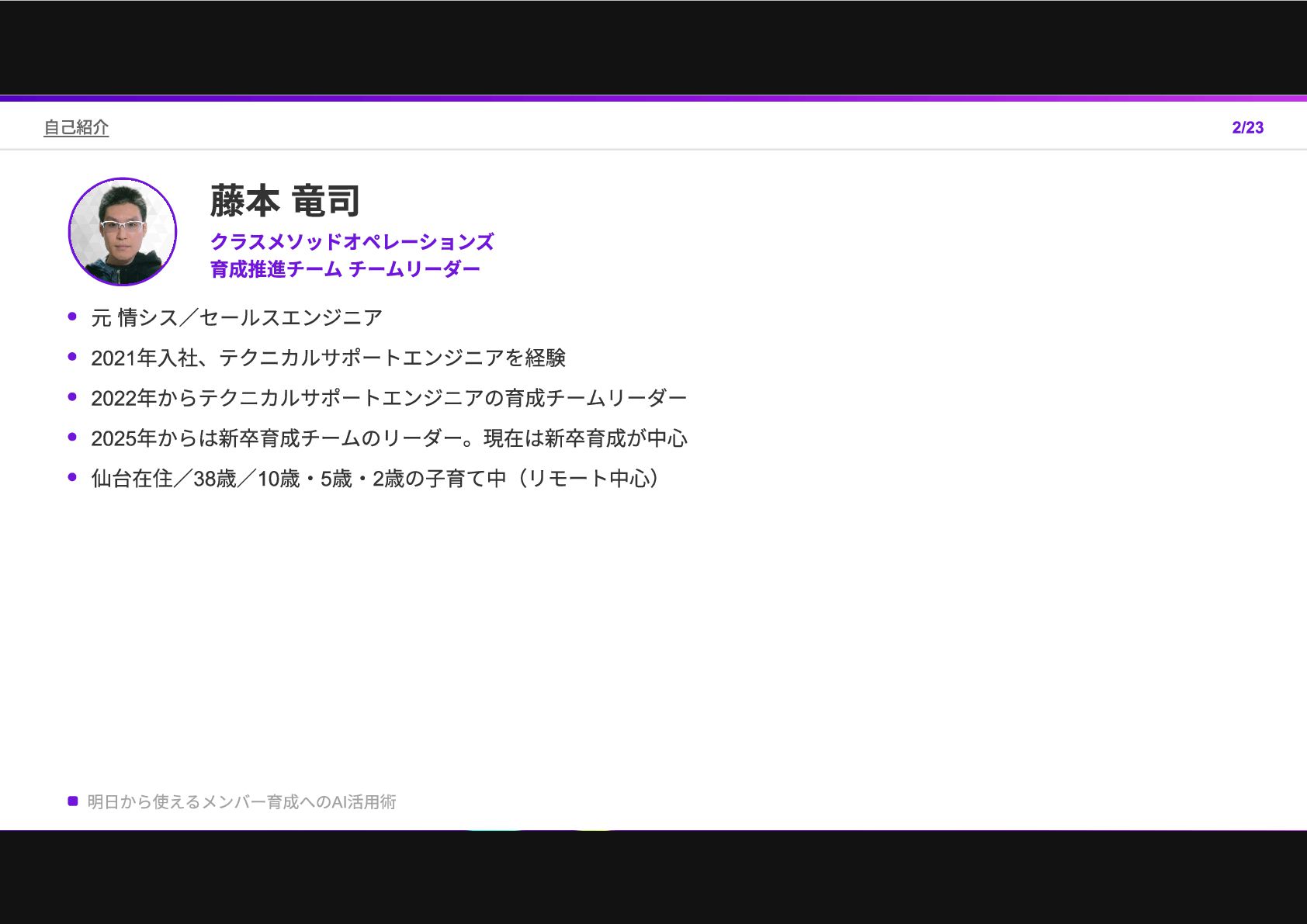Select the 2021年入社 bullet line
Image resolution: width=1307 pixels, height=924 pixels.
click(x=328, y=358)
